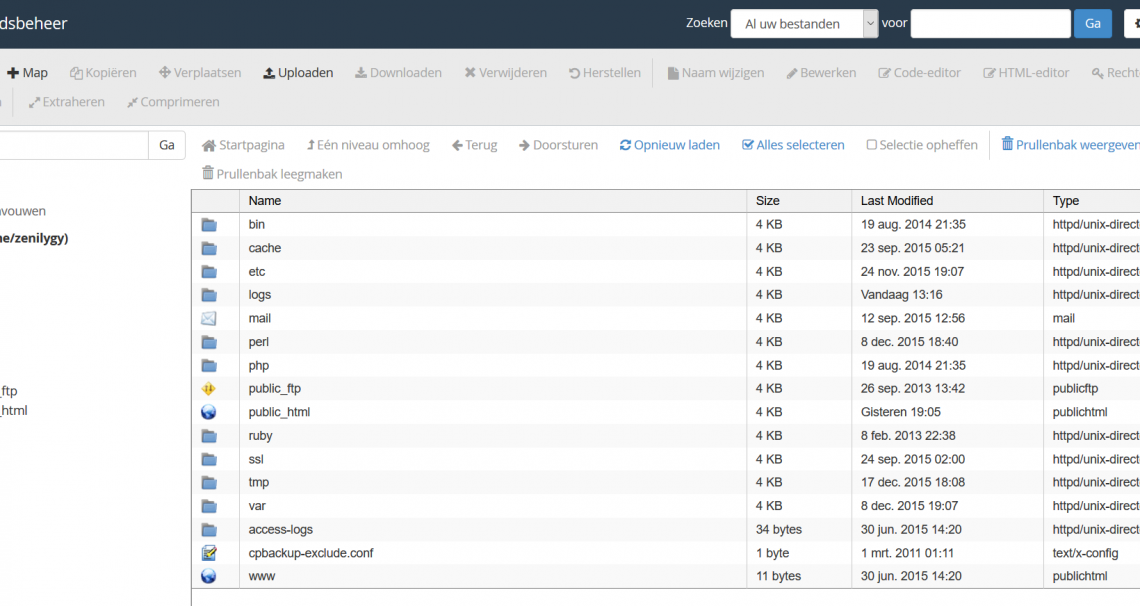Select the perl folder icon
Image resolution: width=1140 pixels, height=606 pixels.
coord(209,342)
